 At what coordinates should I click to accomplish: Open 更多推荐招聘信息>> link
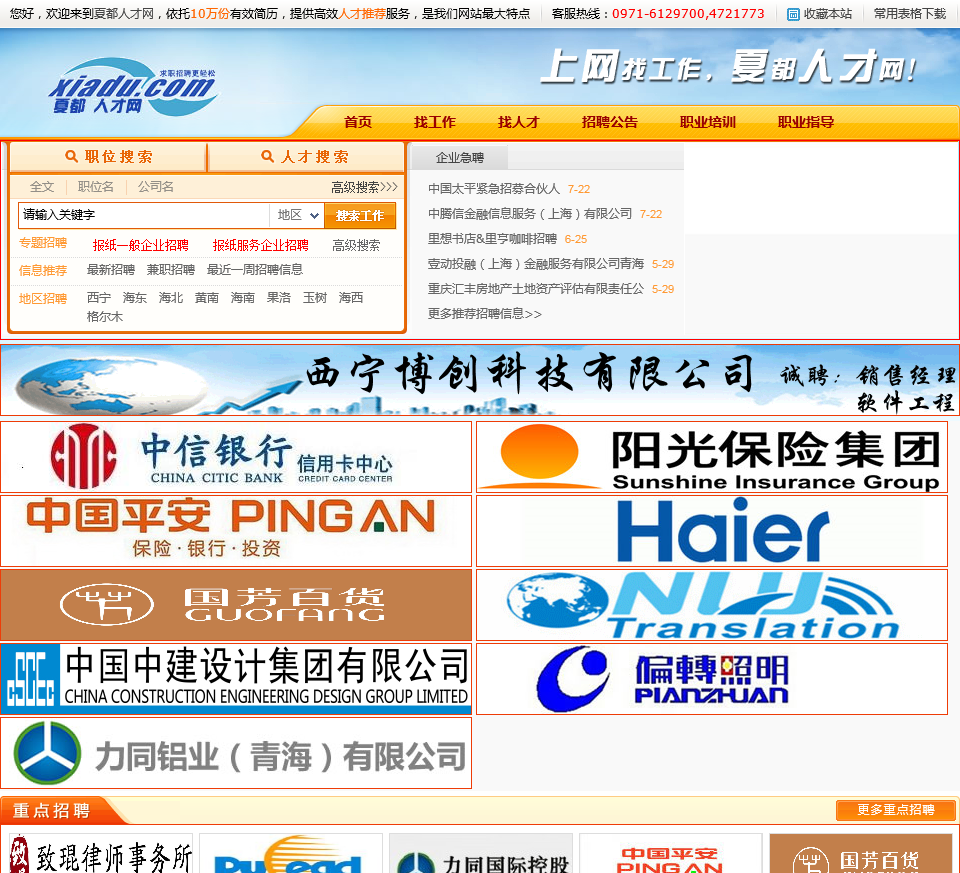[485, 314]
